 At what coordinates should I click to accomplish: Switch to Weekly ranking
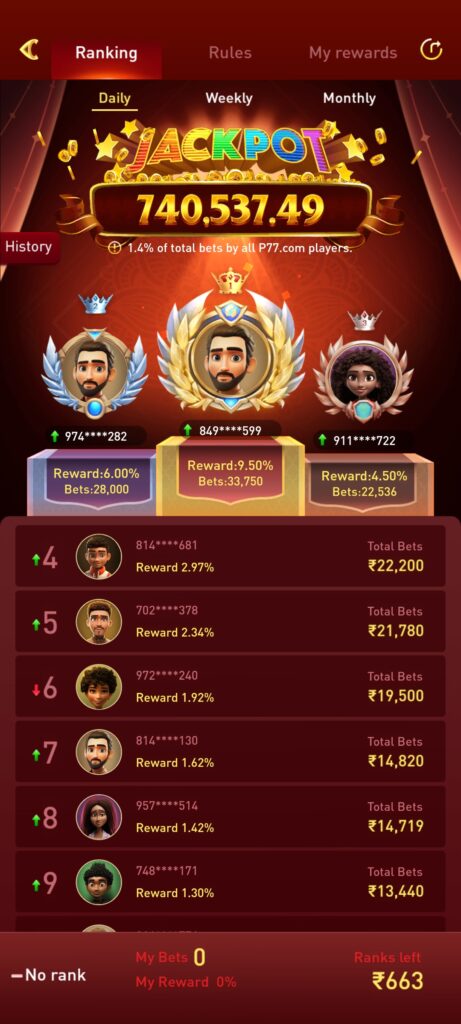point(229,98)
